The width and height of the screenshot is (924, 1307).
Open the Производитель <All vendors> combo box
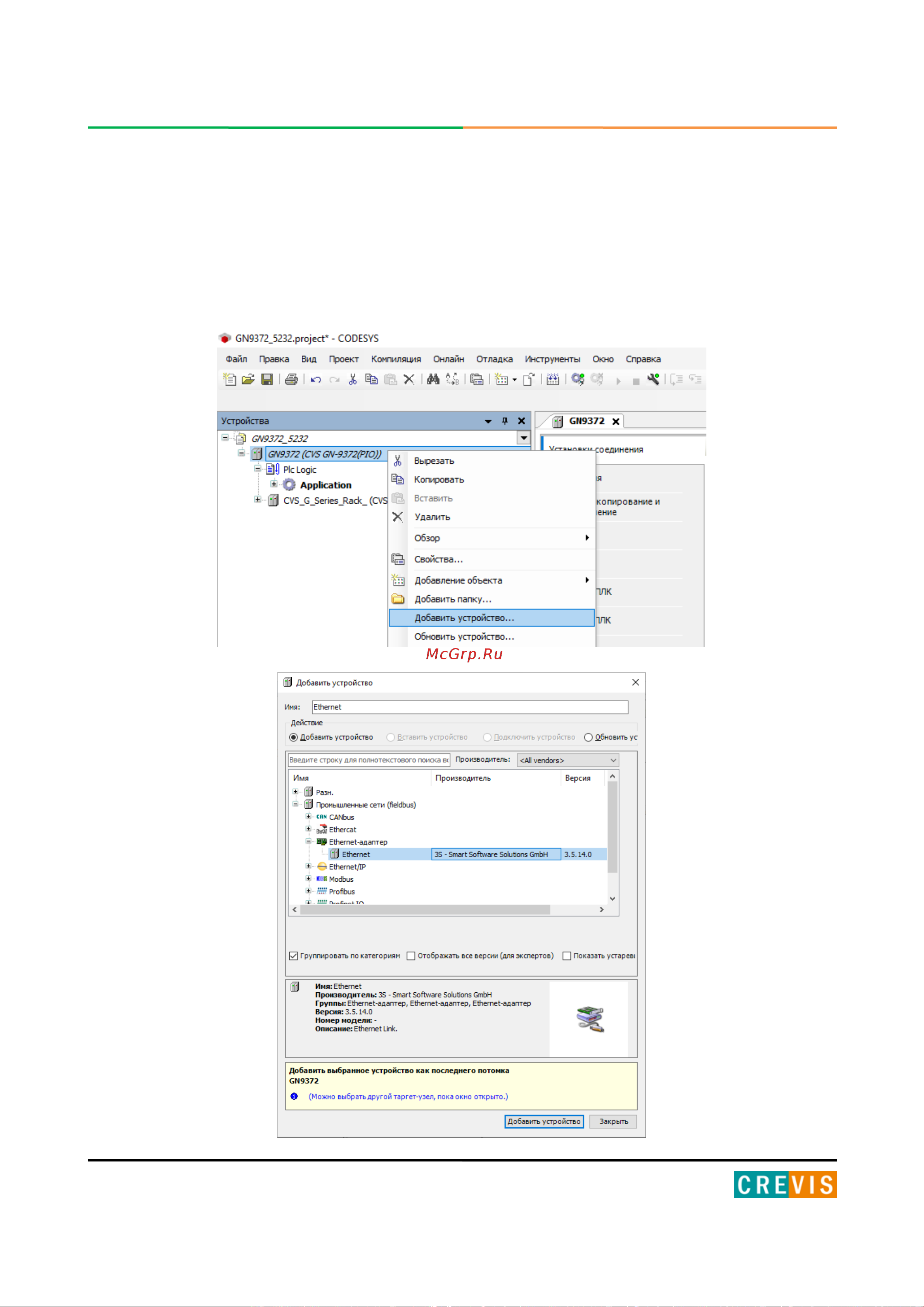pos(567,760)
